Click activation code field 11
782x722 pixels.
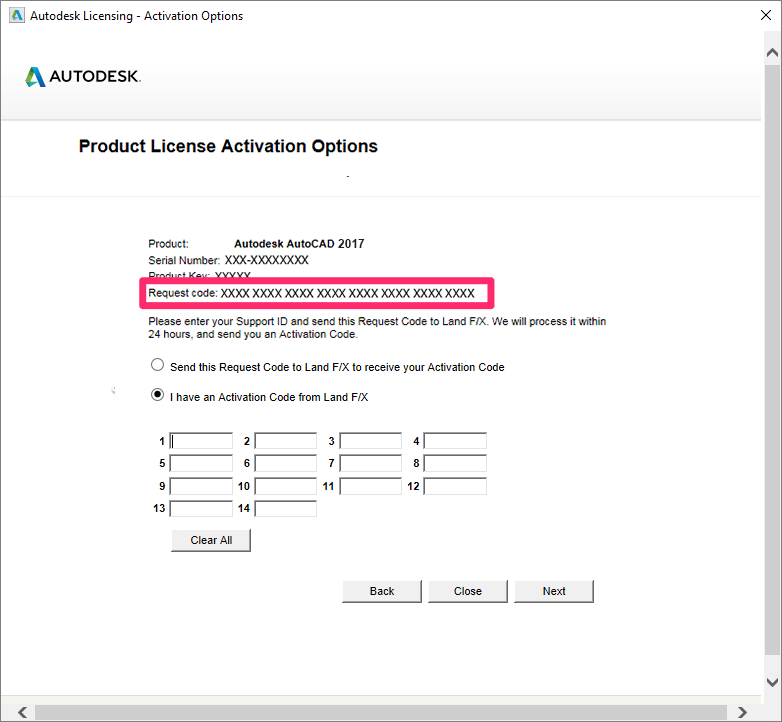(371, 486)
